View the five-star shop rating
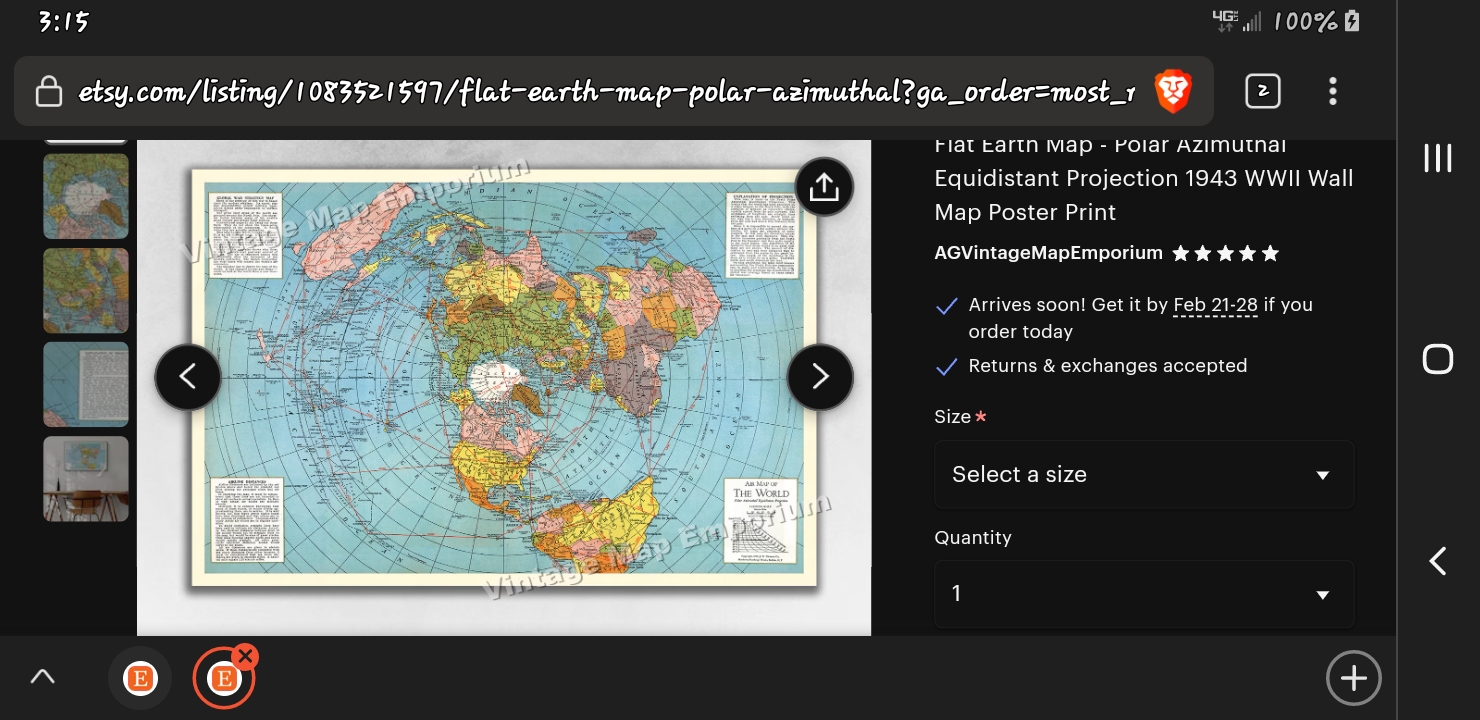Image resolution: width=1480 pixels, height=720 pixels. coord(1225,254)
